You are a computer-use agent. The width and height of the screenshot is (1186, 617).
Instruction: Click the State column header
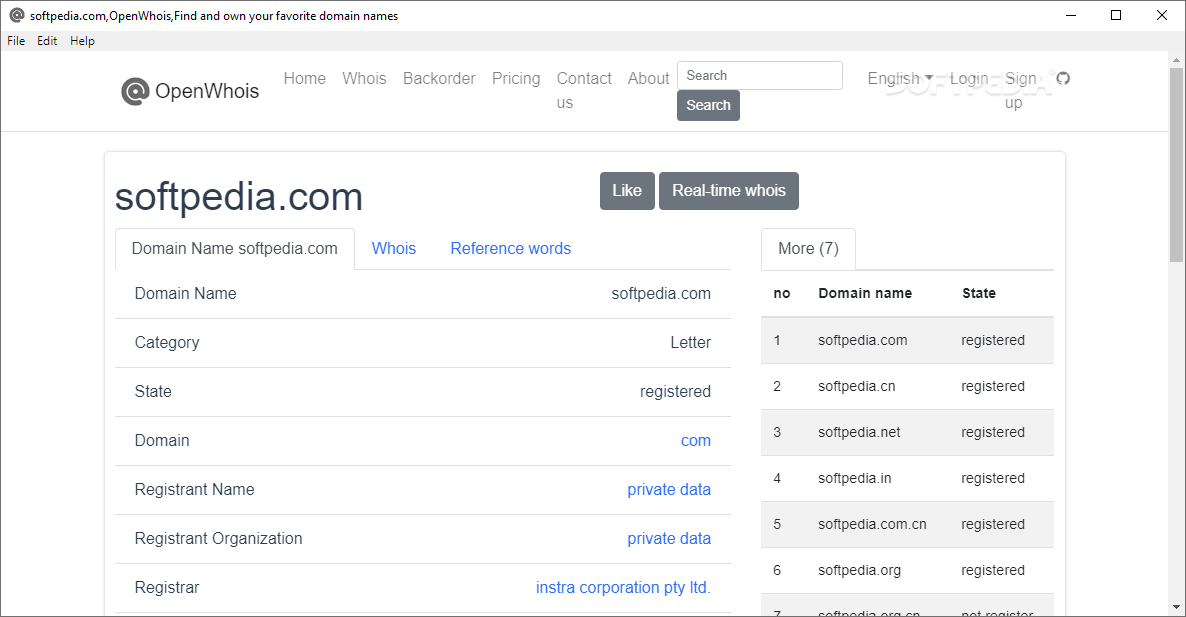pos(979,293)
